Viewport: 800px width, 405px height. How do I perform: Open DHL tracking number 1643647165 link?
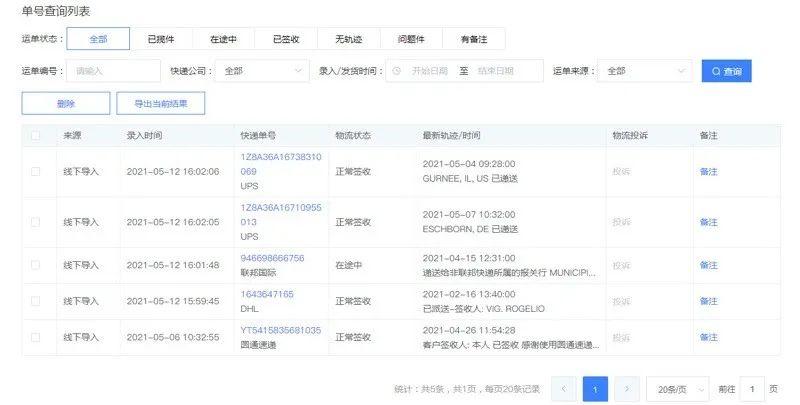267,294
